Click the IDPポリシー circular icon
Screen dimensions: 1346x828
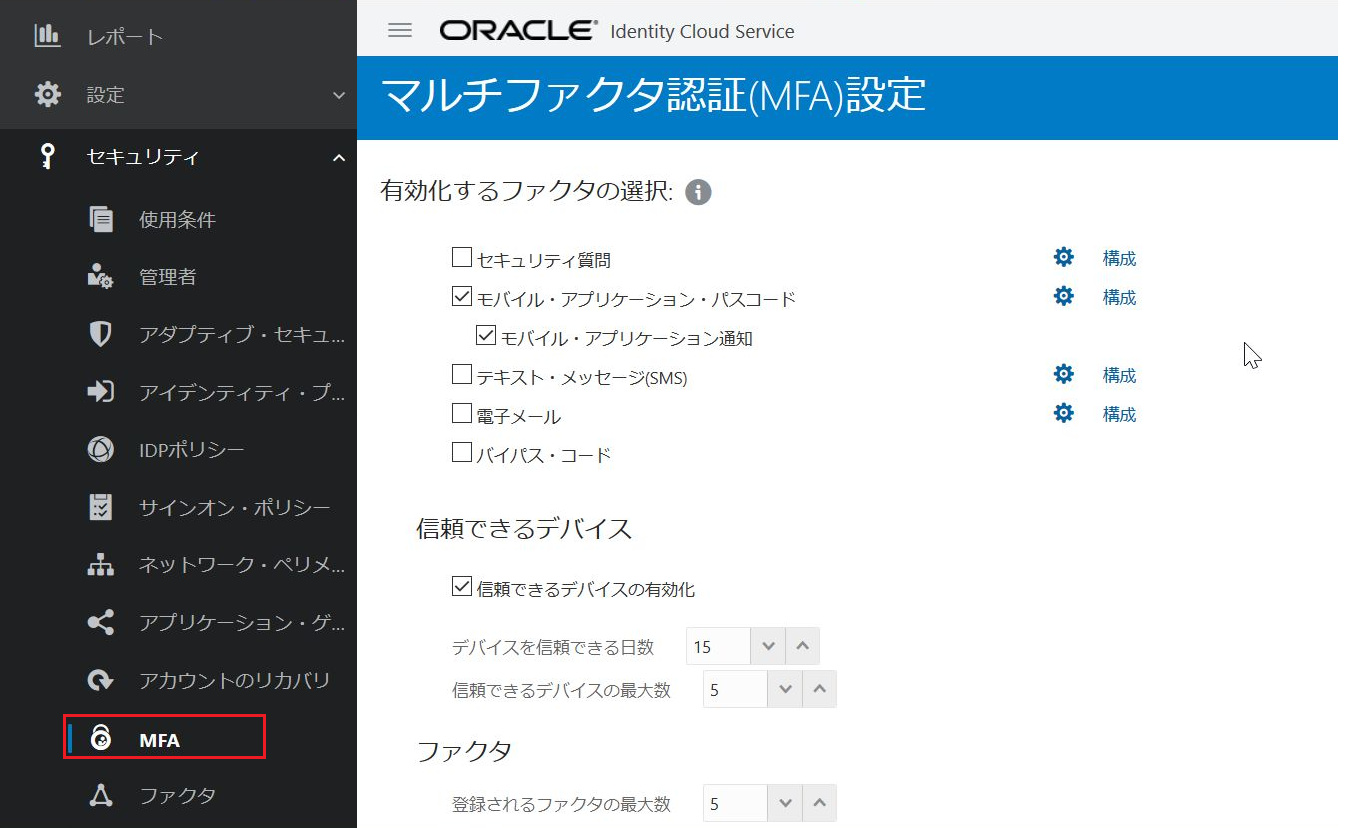point(101,450)
